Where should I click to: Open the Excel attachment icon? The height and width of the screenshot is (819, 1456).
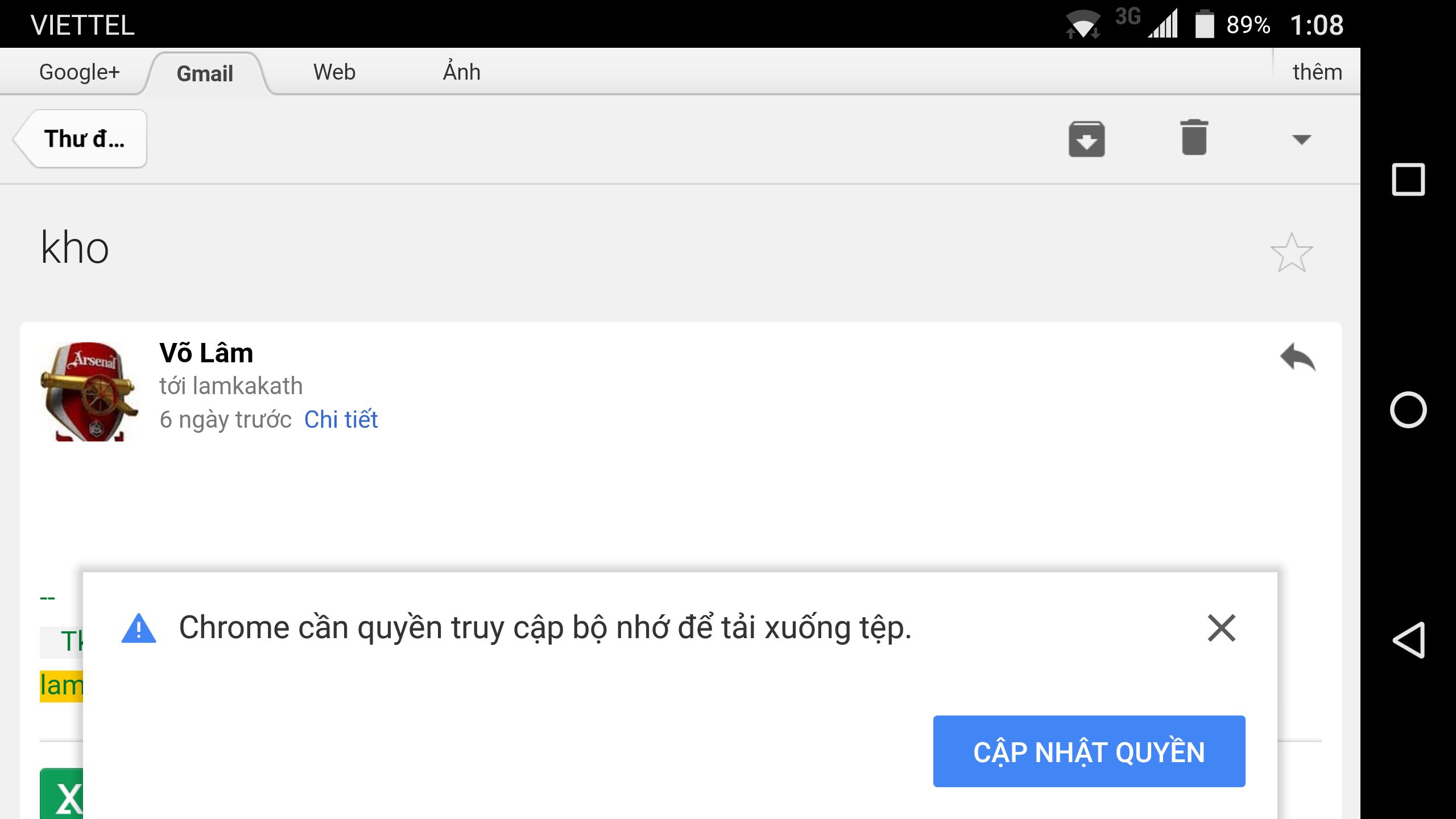coord(61,793)
